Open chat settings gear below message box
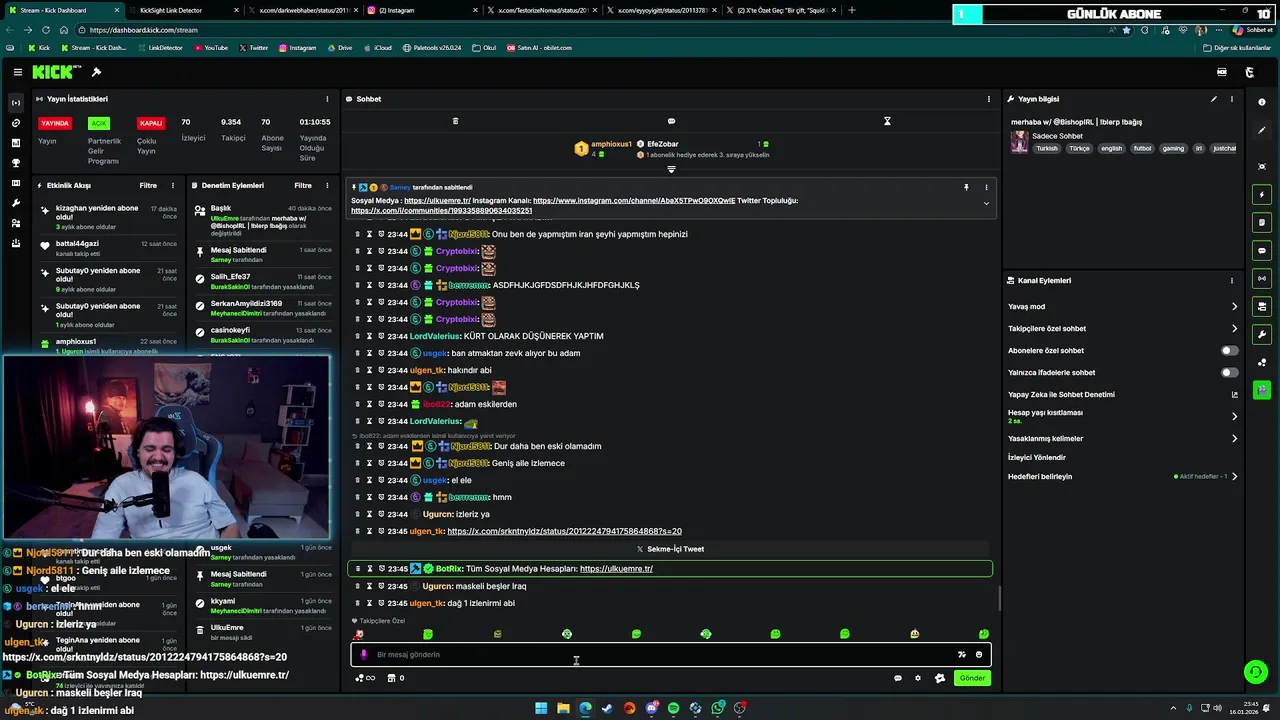The height and width of the screenshot is (720, 1280). 918,678
